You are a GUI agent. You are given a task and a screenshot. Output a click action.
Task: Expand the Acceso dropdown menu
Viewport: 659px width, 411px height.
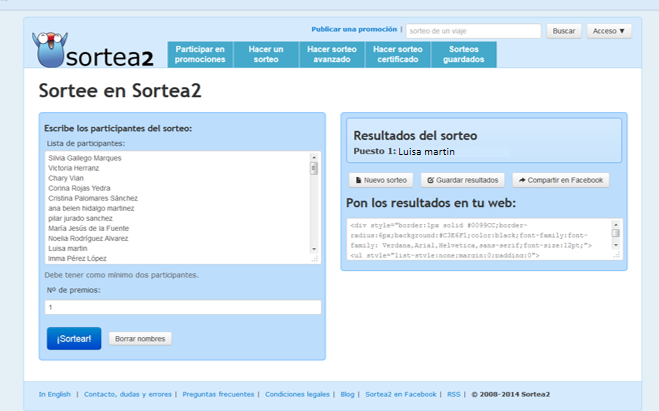[x=609, y=31]
